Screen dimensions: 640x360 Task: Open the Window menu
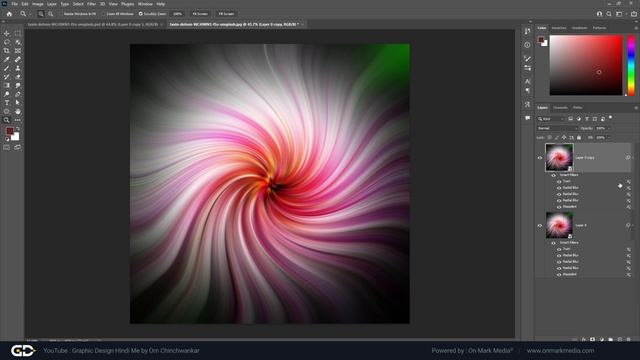(x=145, y=4)
